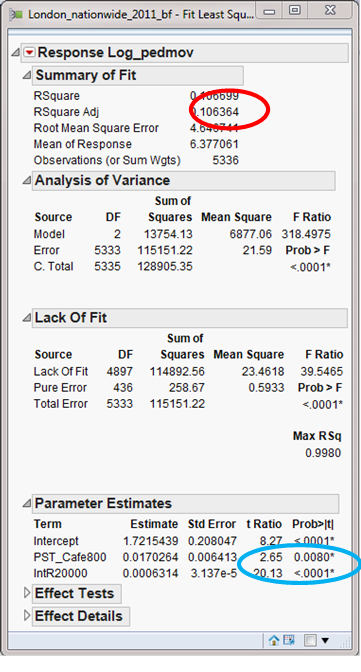
Task: Minimize the Fit Least Squares window
Action: point(270,11)
